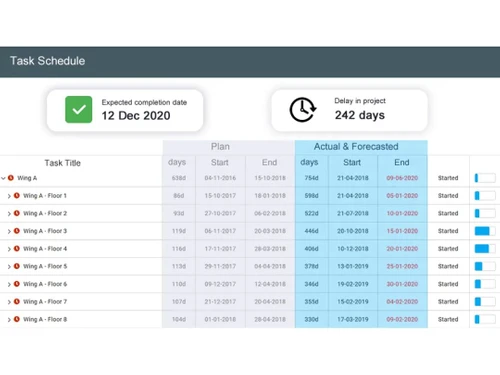Screen dimensions: 500x375
Task: Click the Expected completion date card
Action: point(125,110)
